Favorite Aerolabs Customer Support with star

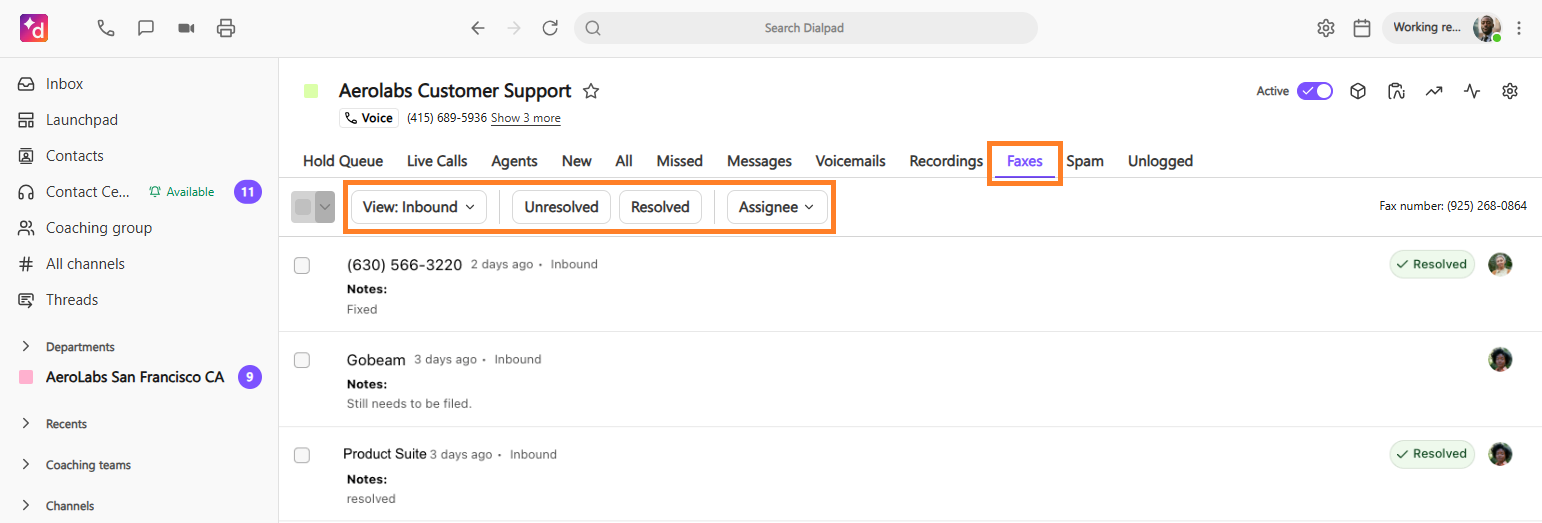pos(591,91)
